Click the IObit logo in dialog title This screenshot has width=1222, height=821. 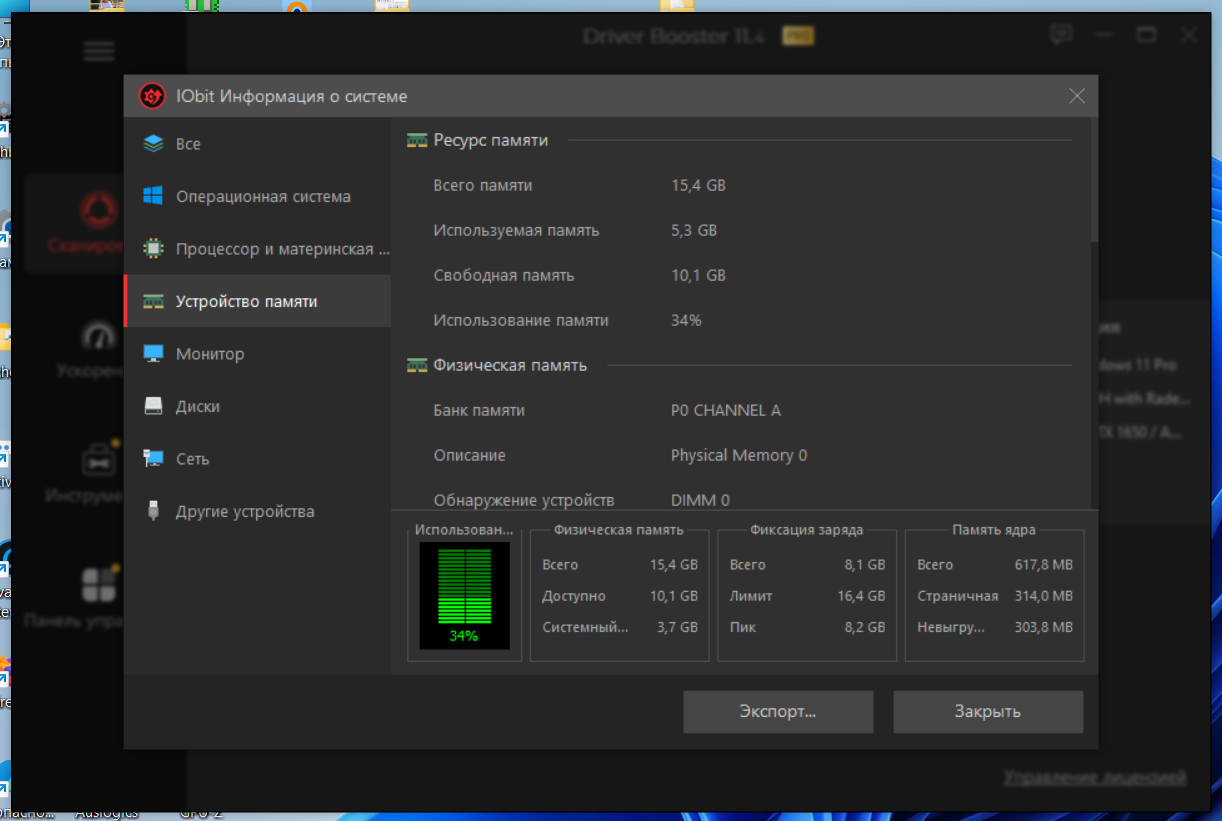151,96
